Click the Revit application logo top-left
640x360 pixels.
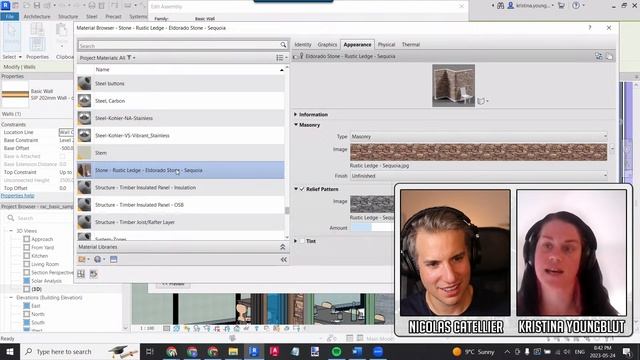point(5,6)
